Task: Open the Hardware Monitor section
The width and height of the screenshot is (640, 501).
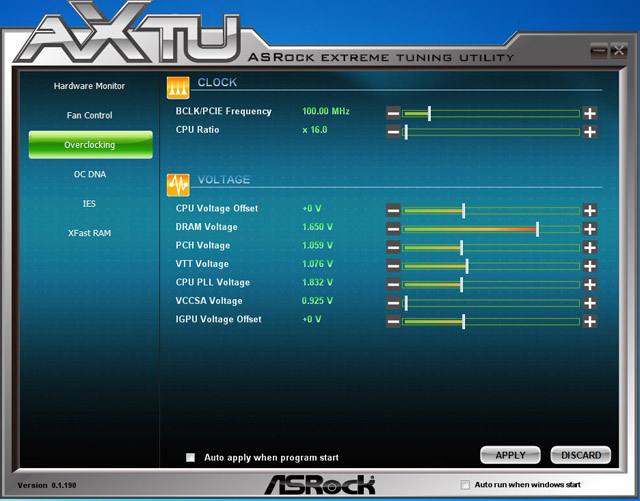Action: [x=89, y=86]
